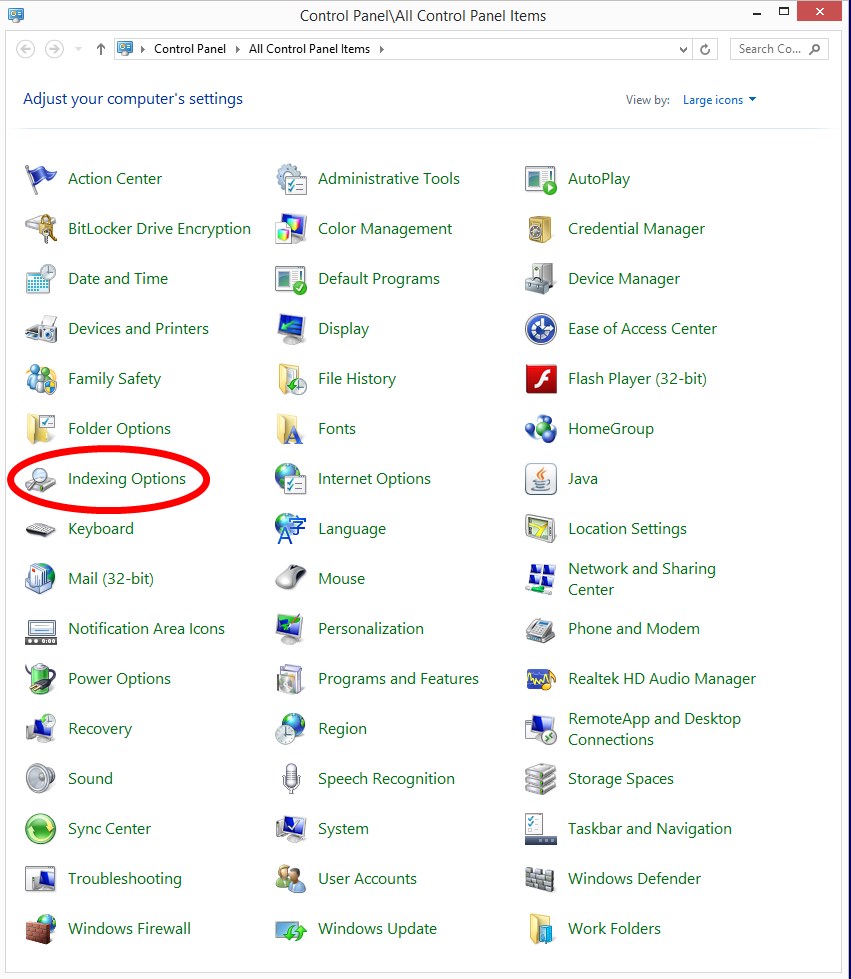
Task: Open the 'View by: Large icons' dropdown
Action: [719, 100]
